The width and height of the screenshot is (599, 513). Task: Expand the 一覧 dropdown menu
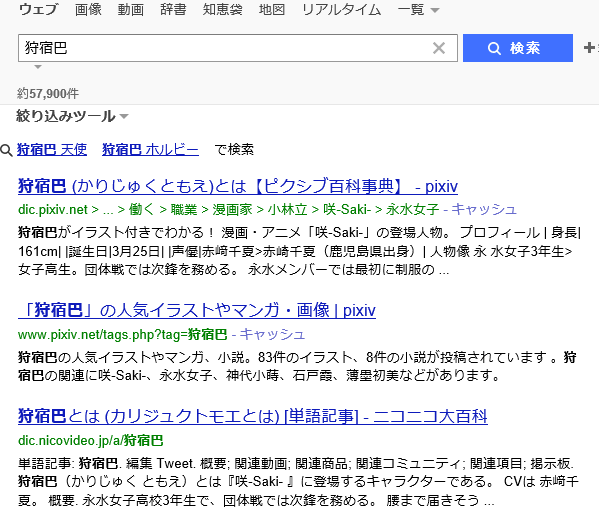click(418, 10)
